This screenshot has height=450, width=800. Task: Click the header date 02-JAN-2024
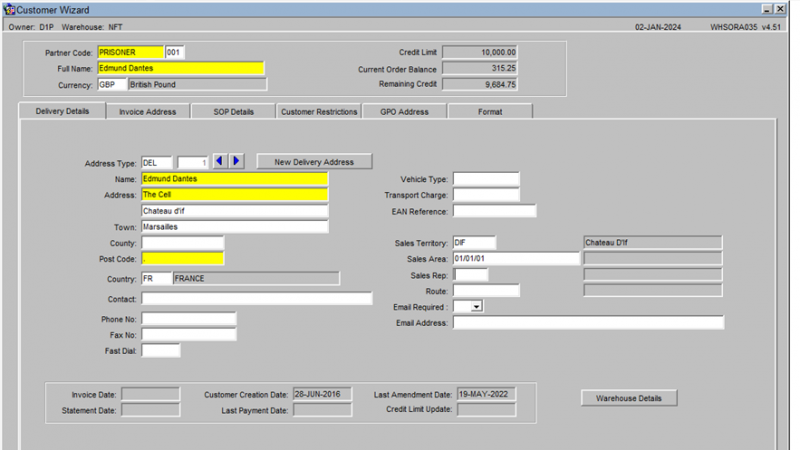click(658, 27)
